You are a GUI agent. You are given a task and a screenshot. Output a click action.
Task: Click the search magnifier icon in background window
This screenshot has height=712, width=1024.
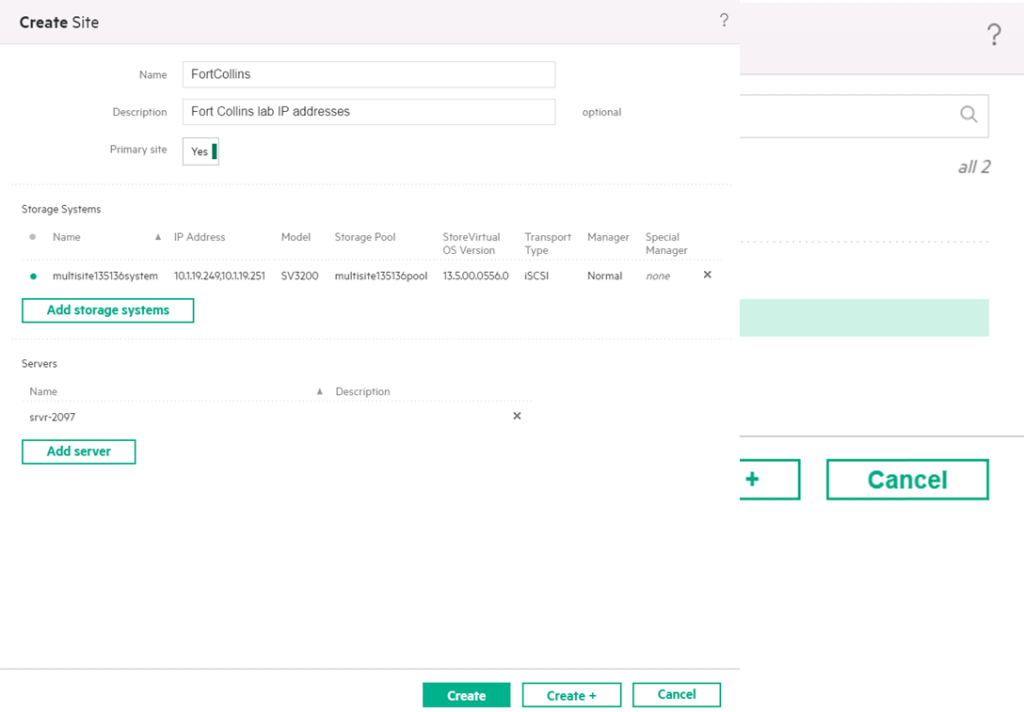point(968,115)
